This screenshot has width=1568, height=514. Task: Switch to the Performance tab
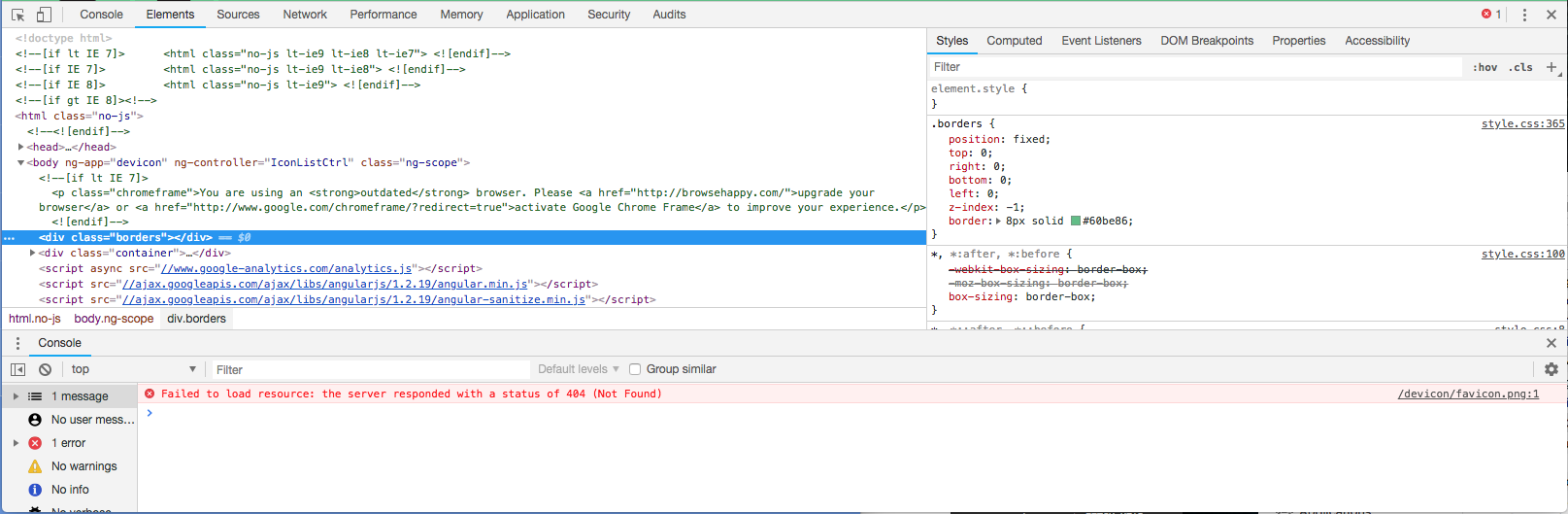tap(384, 15)
